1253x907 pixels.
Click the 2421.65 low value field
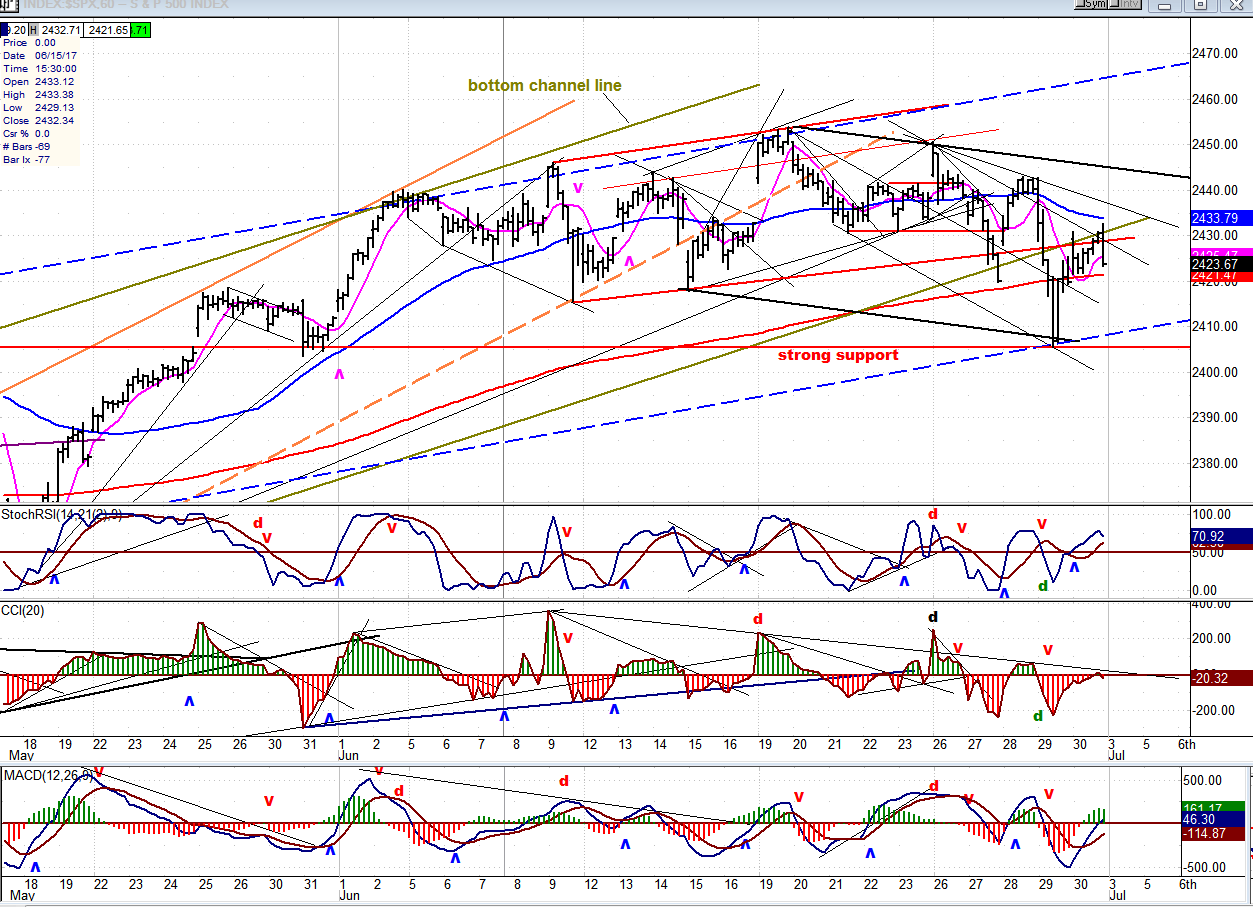coord(106,31)
